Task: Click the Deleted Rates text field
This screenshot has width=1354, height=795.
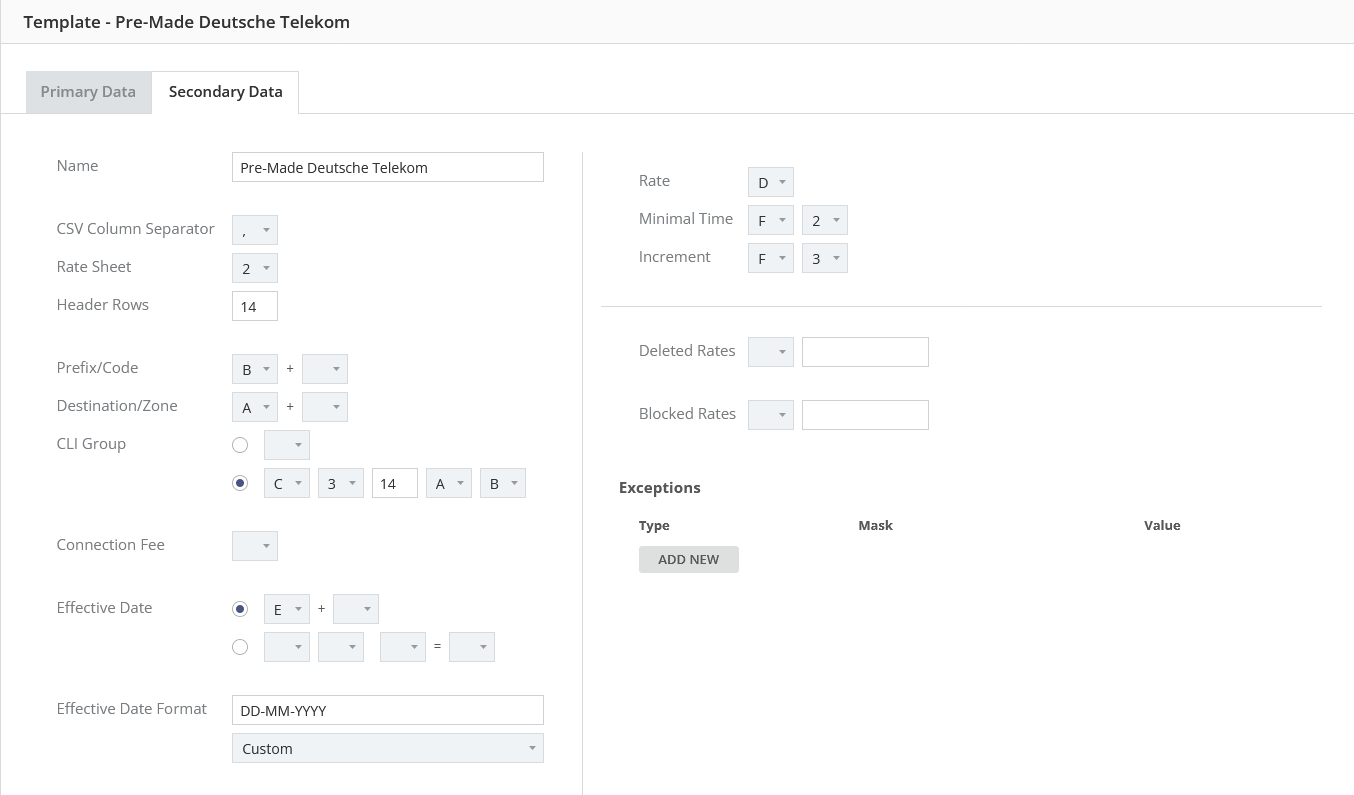Action: [x=865, y=352]
